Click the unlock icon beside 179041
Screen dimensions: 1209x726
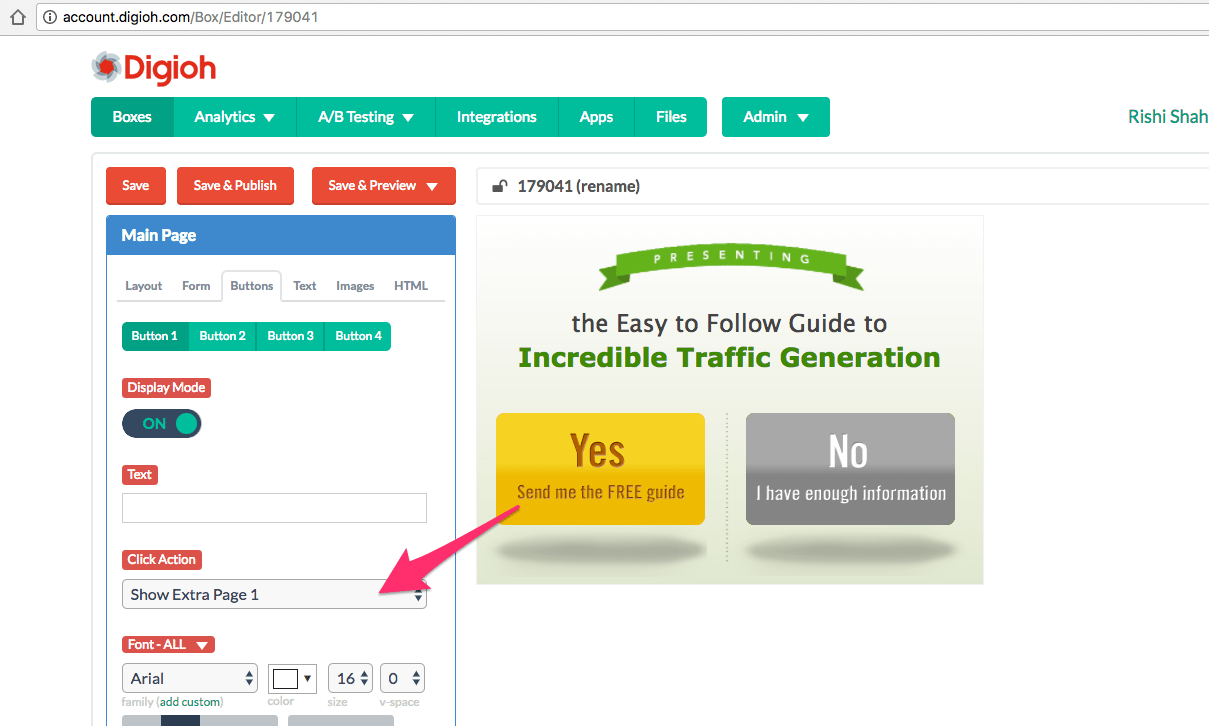[500, 186]
